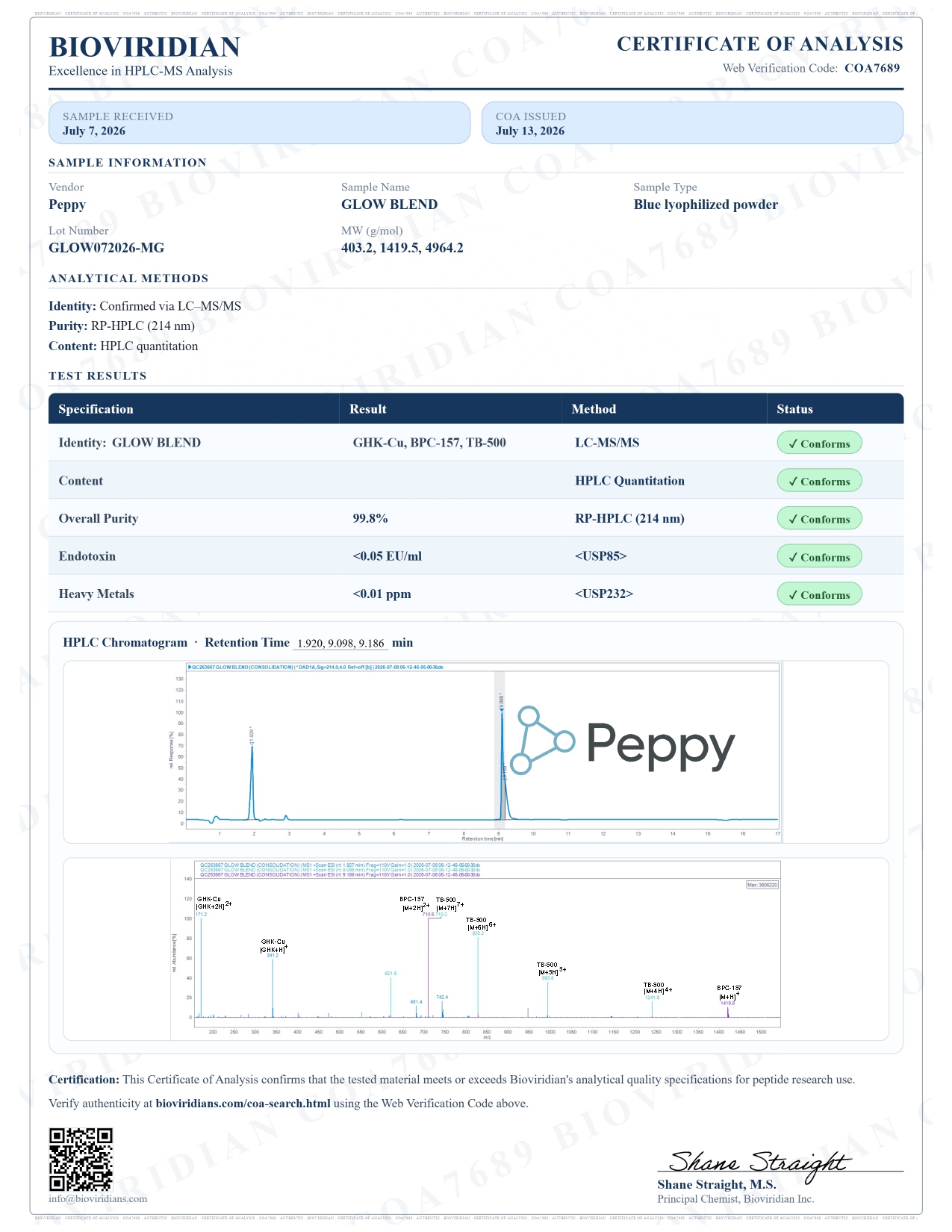Click the BIOVIRIDIAN company title
Image resolution: width=952 pixels, height=1232 pixels.
(x=144, y=47)
